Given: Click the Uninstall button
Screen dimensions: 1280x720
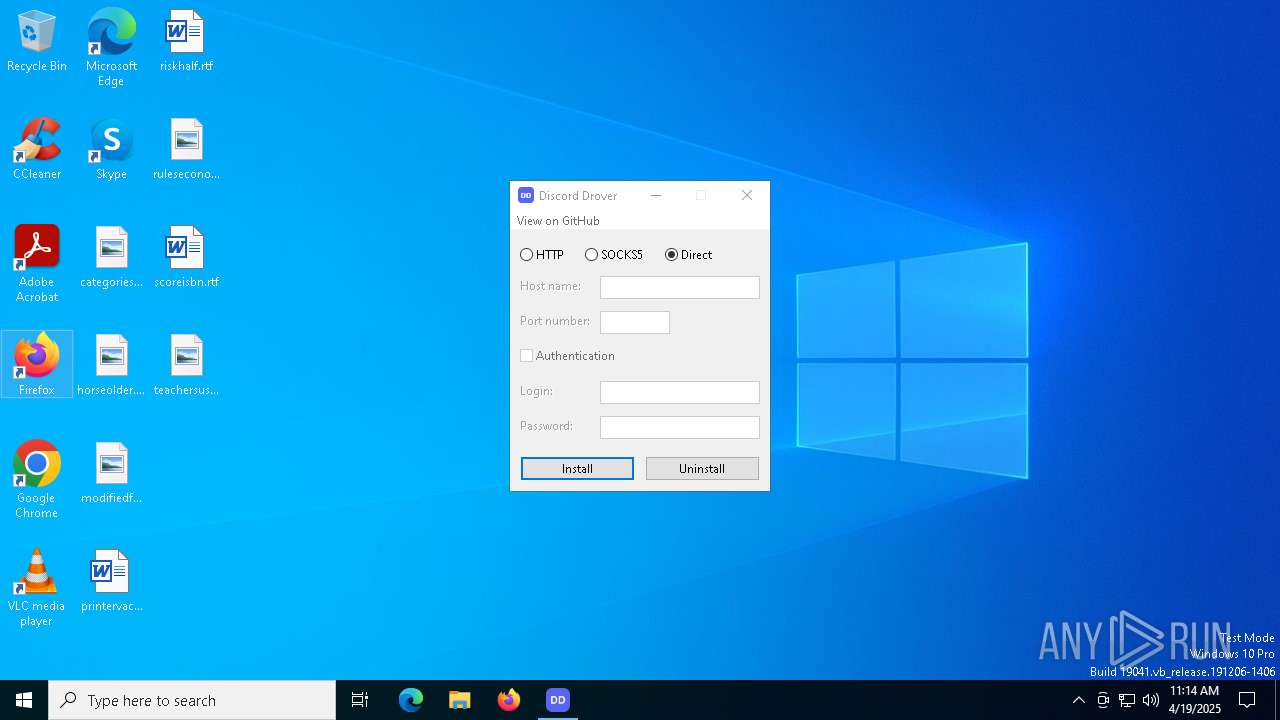Looking at the screenshot, I should pos(702,468).
